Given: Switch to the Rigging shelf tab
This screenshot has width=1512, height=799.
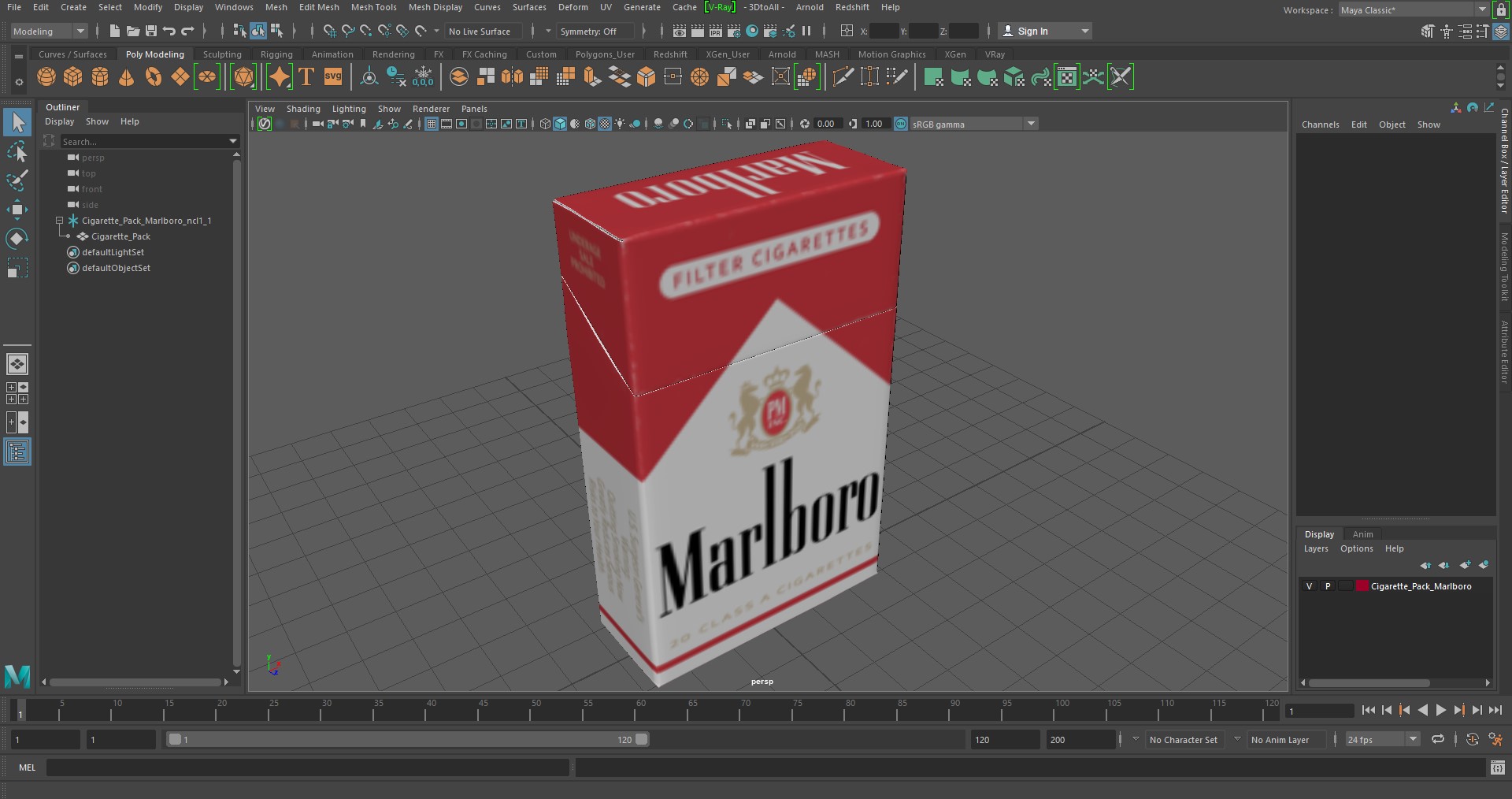Looking at the screenshot, I should click(276, 54).
